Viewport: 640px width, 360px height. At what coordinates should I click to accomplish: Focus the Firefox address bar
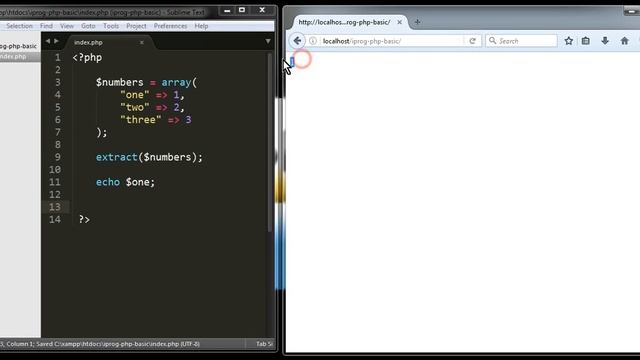[x=392, y=41]
